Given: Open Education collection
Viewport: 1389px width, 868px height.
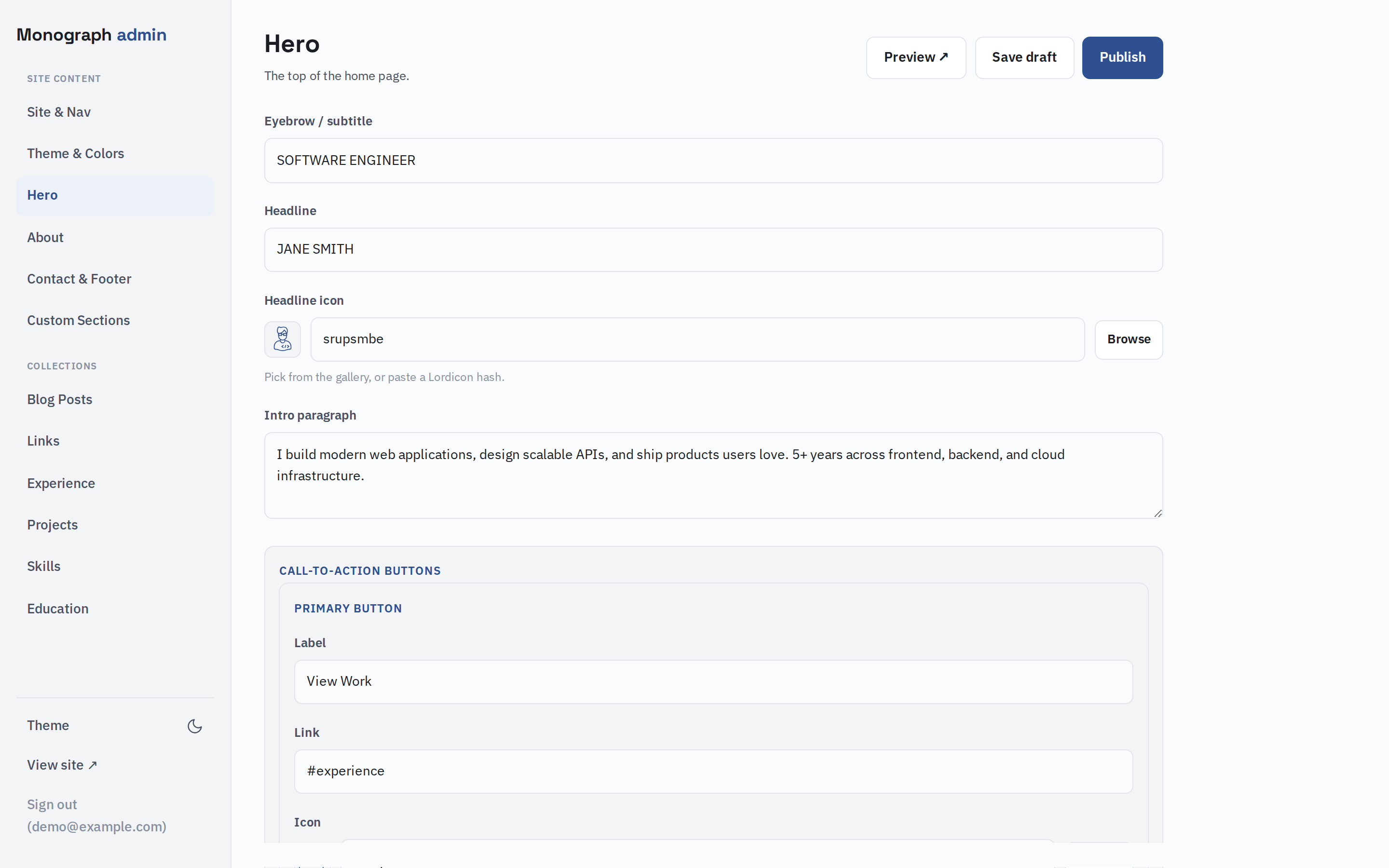Looking at the screenshot, I should (x=115, y=609).
